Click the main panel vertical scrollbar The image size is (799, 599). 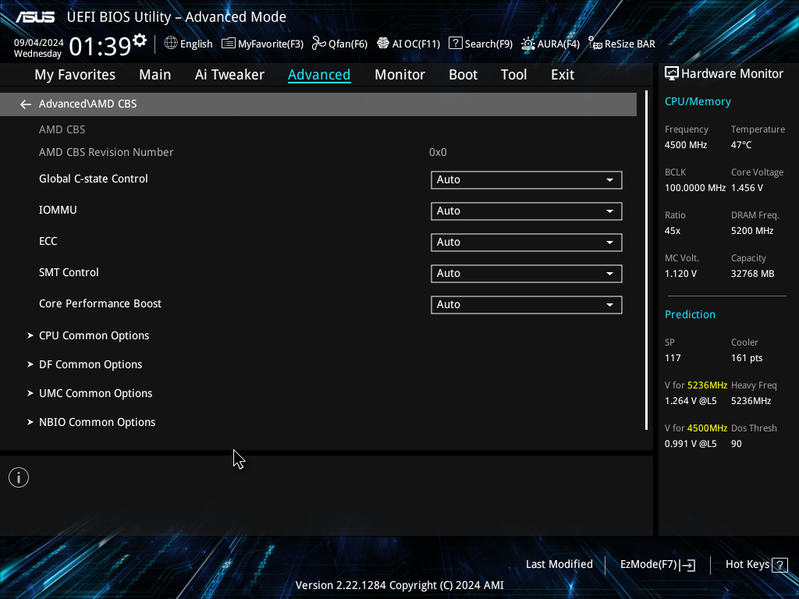click(647, 260)
